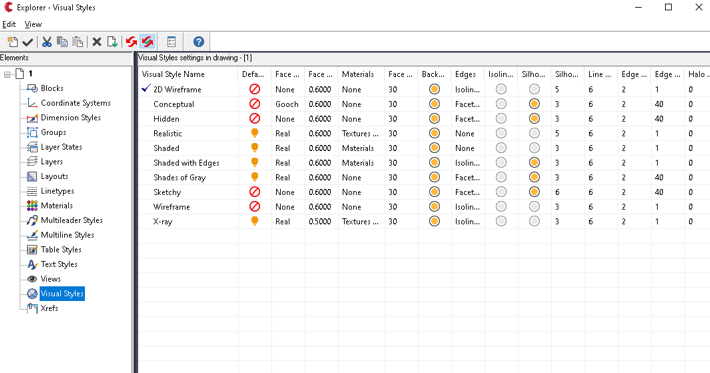Select the Shaded with Edges style name
This screenshot has width=710, height=373.
tap(186, 163)
